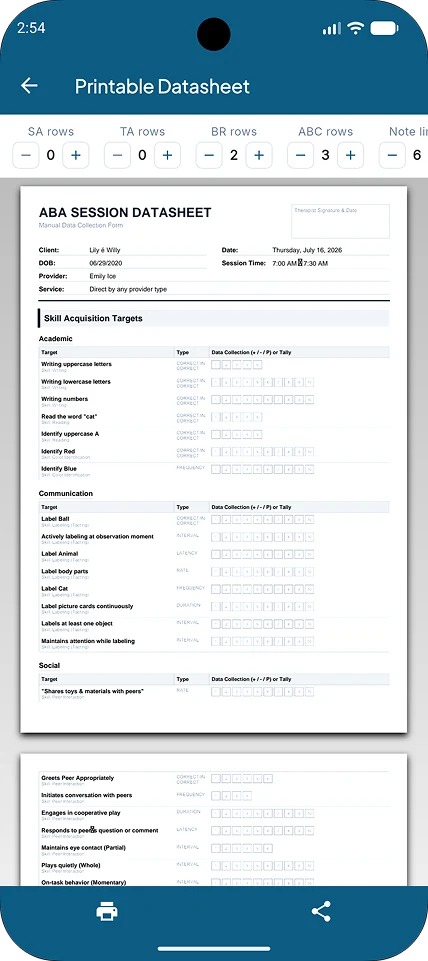428x961 pixels.
Task: Tap the date Thursday, July 16, 2026
Action: pyautogui.click(x=307, y=250)
